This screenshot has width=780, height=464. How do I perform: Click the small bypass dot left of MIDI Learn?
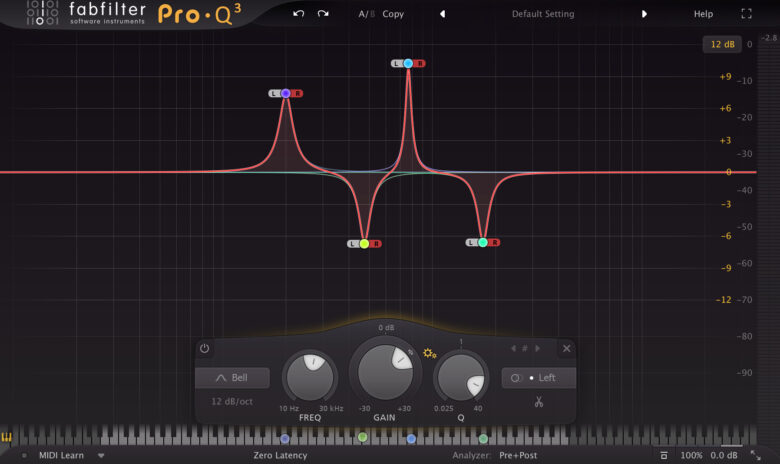24,455
